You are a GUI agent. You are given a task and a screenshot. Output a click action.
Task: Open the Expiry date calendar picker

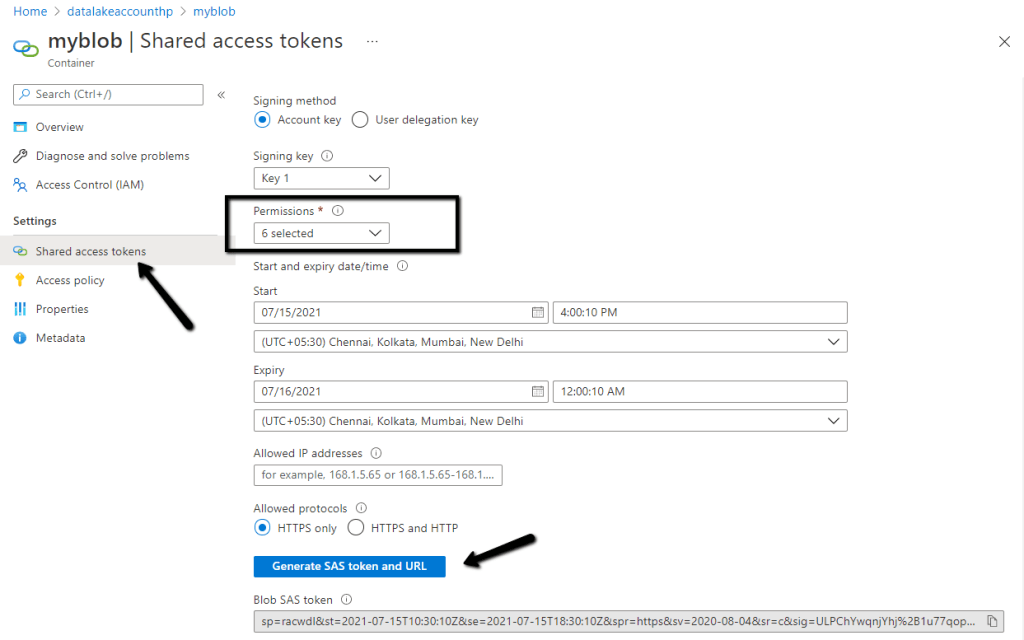(x=538, y=391)
